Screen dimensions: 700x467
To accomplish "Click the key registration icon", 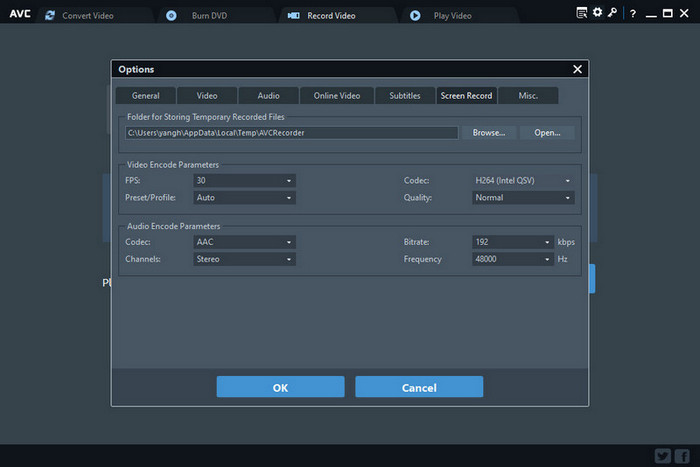I will 612,13.
